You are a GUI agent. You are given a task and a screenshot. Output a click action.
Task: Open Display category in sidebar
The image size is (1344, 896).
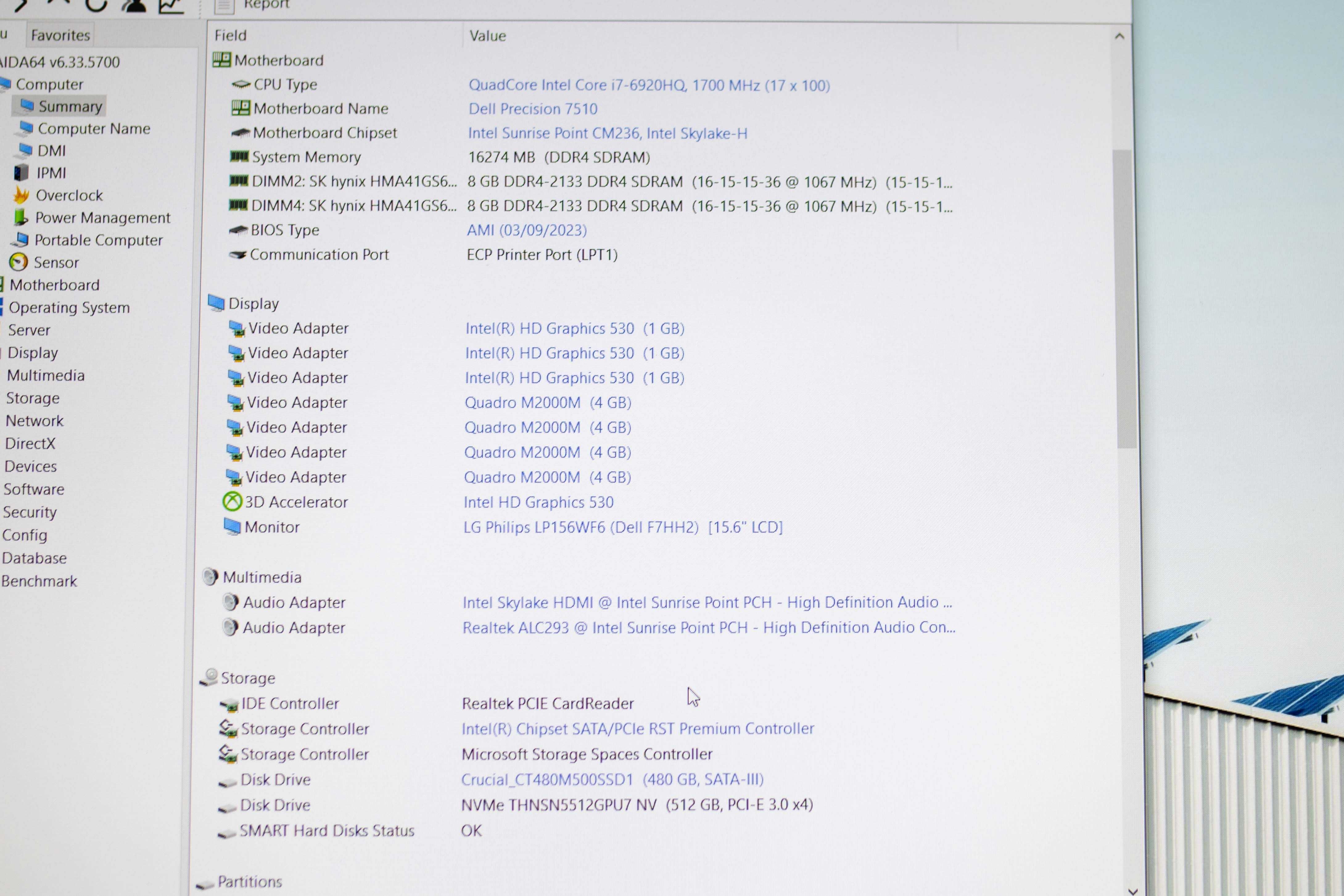[33, 353]
